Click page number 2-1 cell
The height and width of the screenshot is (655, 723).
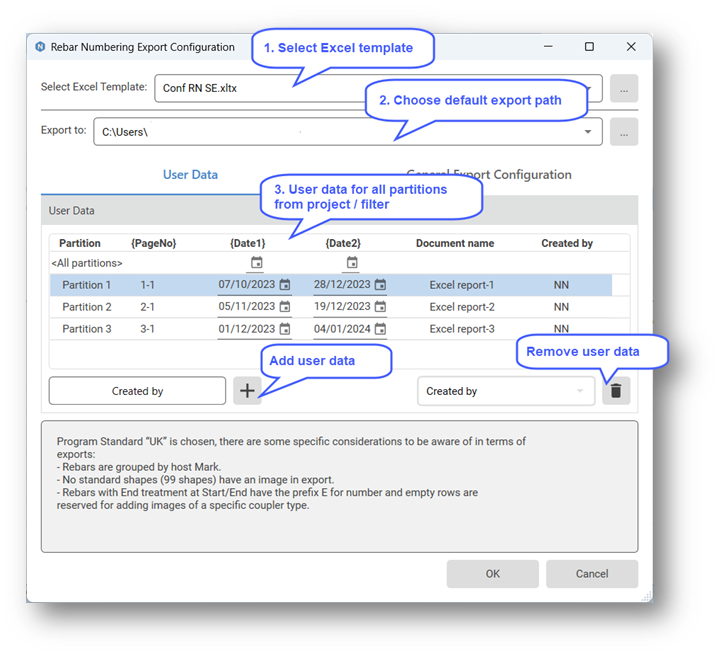[x=148, y=307]
